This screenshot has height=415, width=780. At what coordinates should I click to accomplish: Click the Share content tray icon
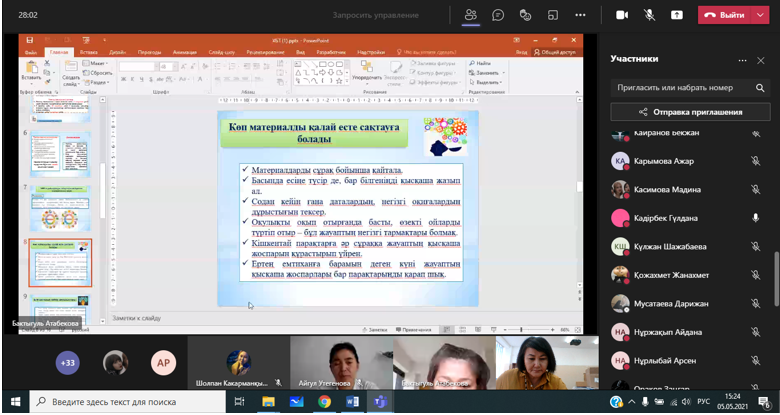point(677,15)
